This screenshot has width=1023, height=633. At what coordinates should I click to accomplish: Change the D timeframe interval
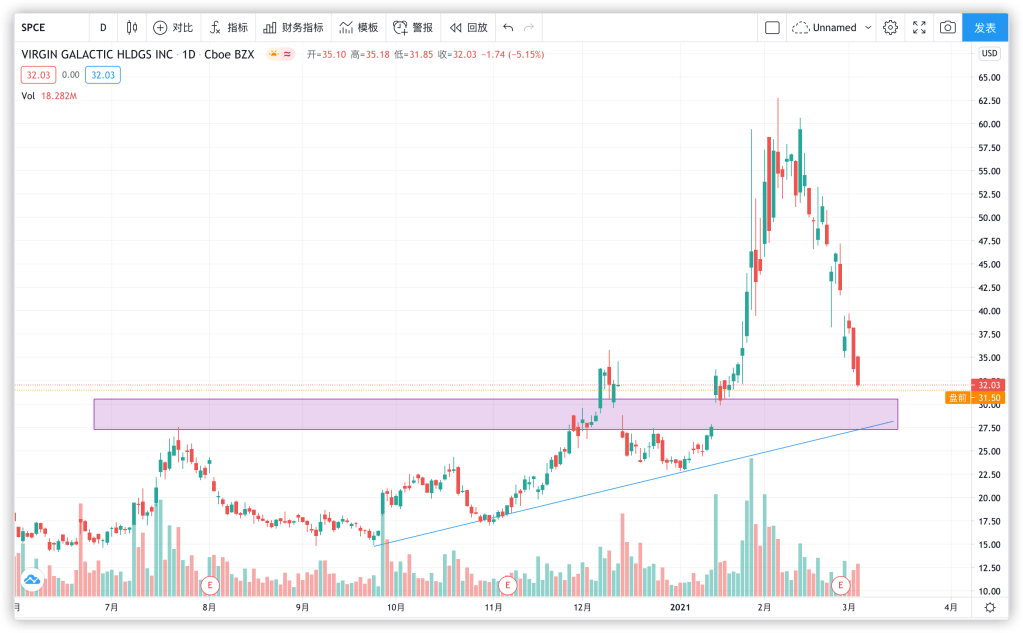[x=103, y=27]
